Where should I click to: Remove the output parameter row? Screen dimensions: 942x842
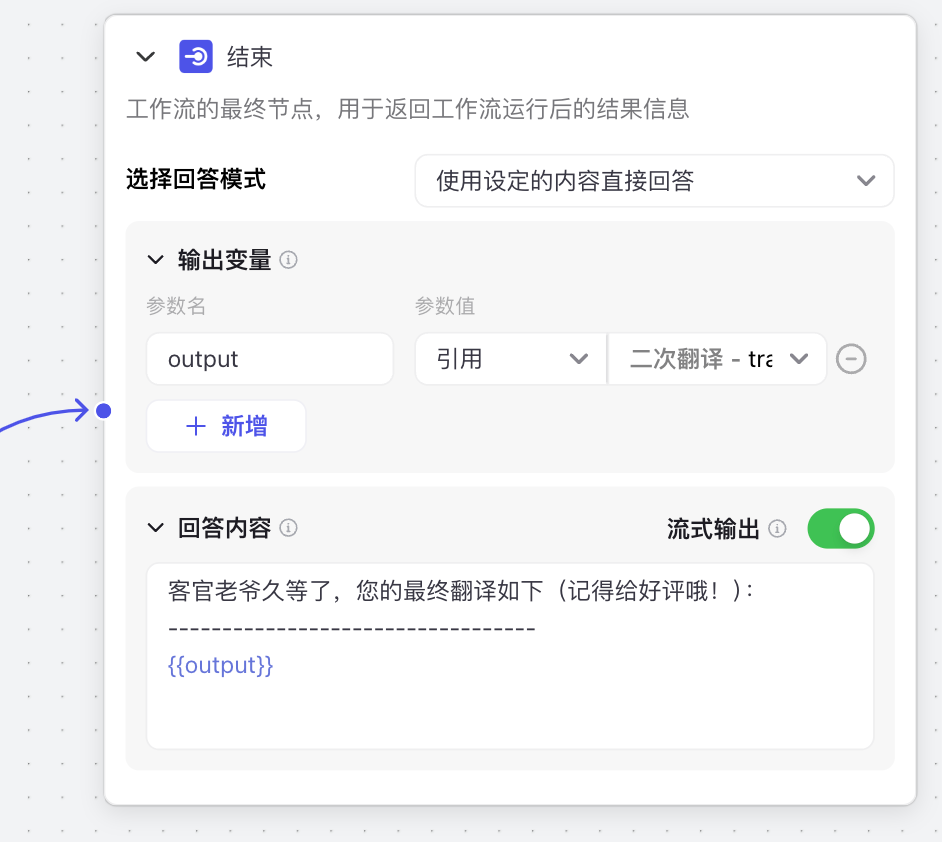pos(851,359)
